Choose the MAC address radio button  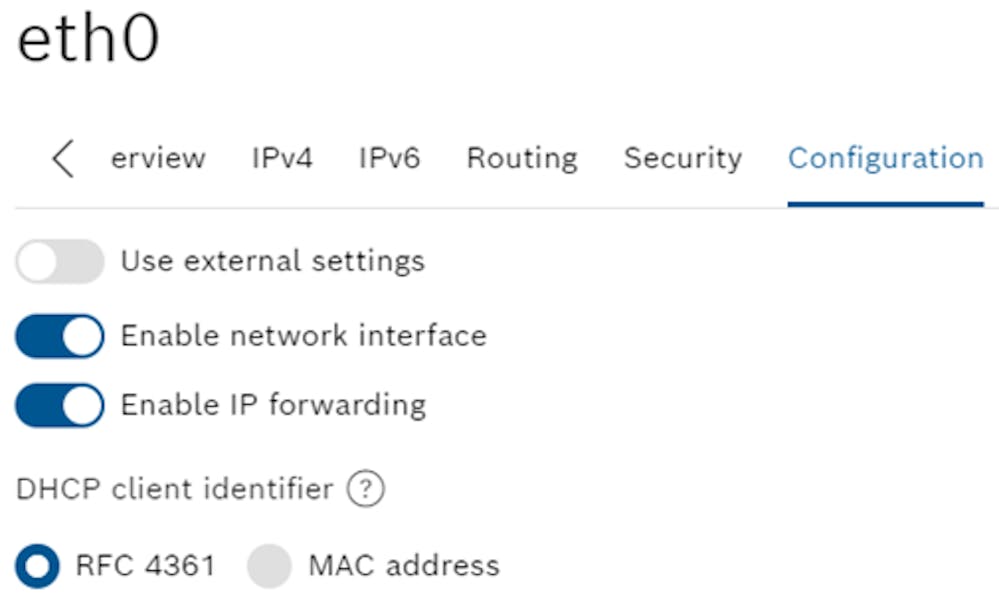pos(270,566)
